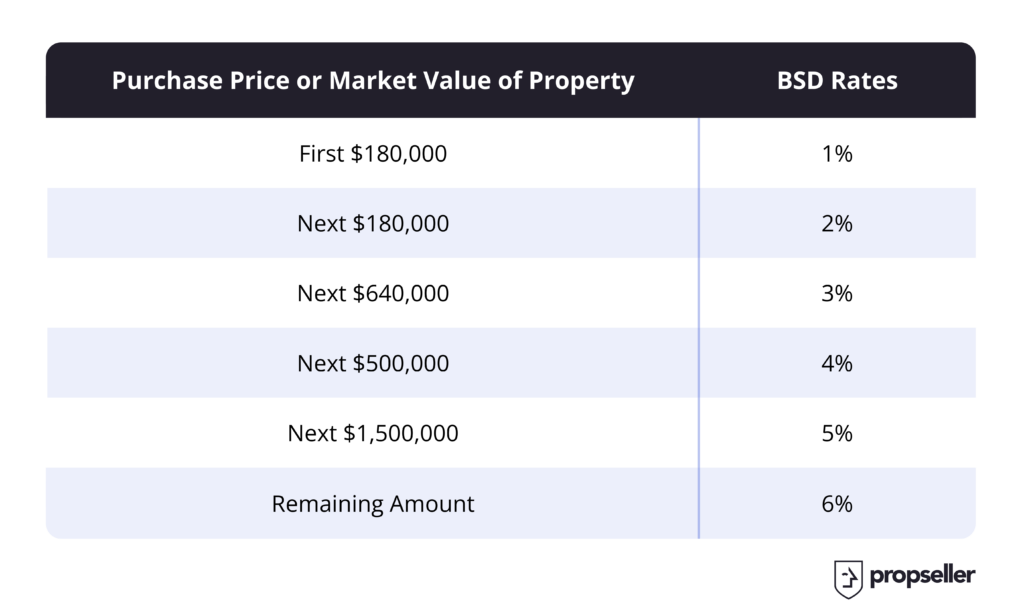Image resolution: width=1024 pixels, height=614 pixels.
Task: Select the Next $500,000 row
Action: click(511, 363)
